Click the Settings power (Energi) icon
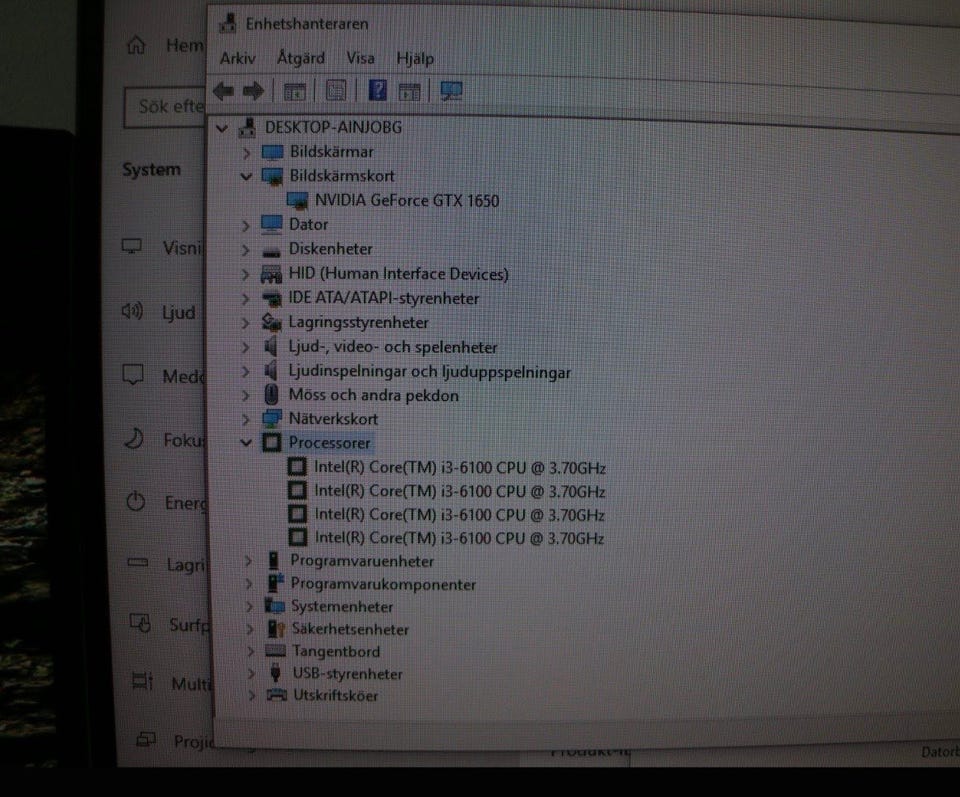Viewport: 960px width, 797px height. click(x=135, y=502)
